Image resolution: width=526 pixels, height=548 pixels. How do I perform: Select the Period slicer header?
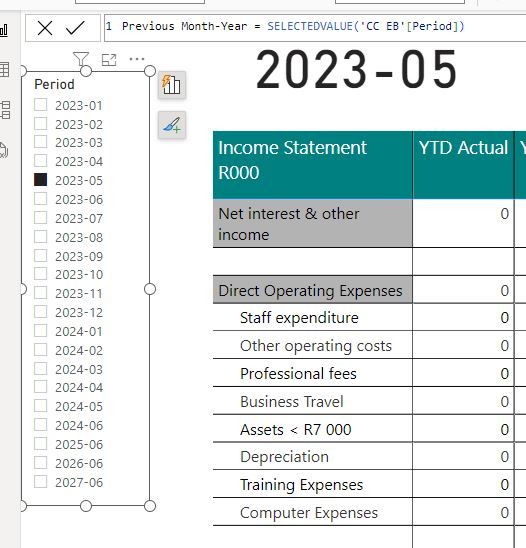click(54, 84)
